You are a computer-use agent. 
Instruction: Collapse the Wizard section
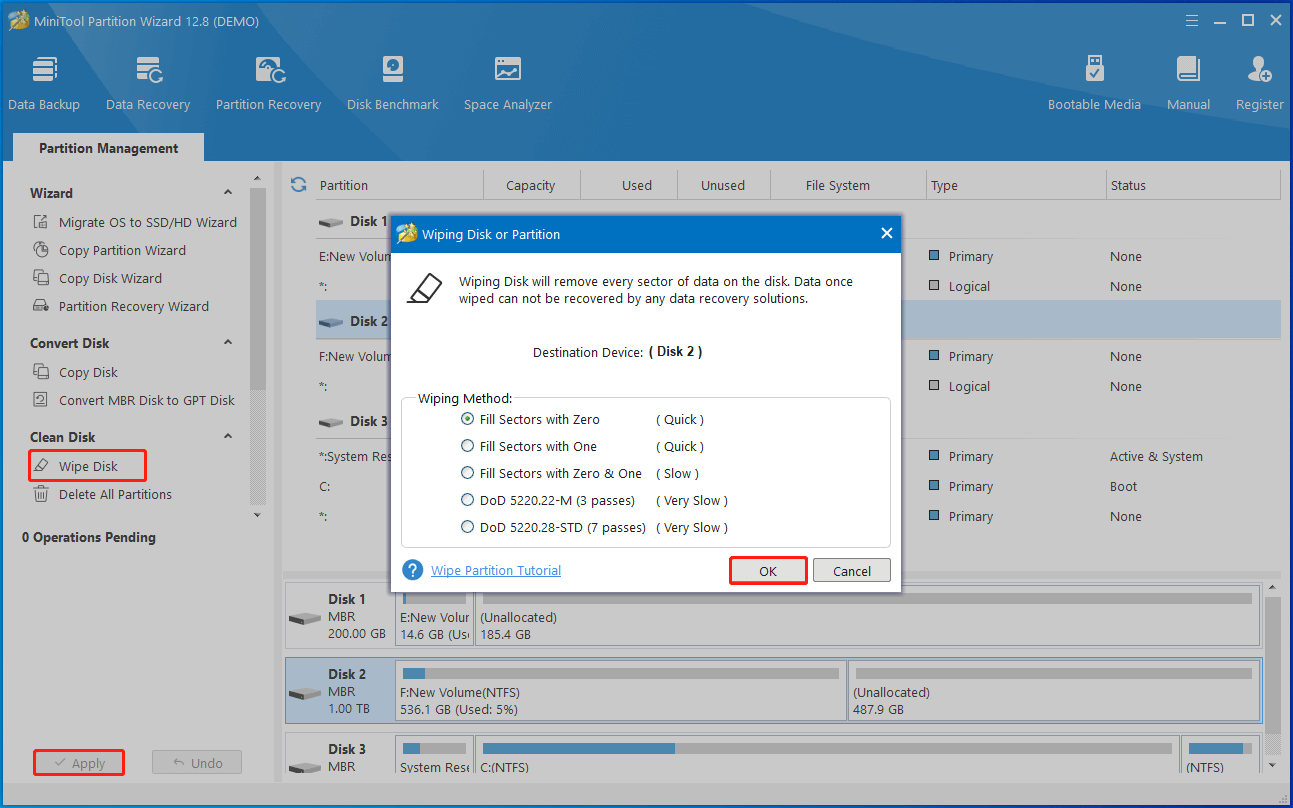(228, 193)
